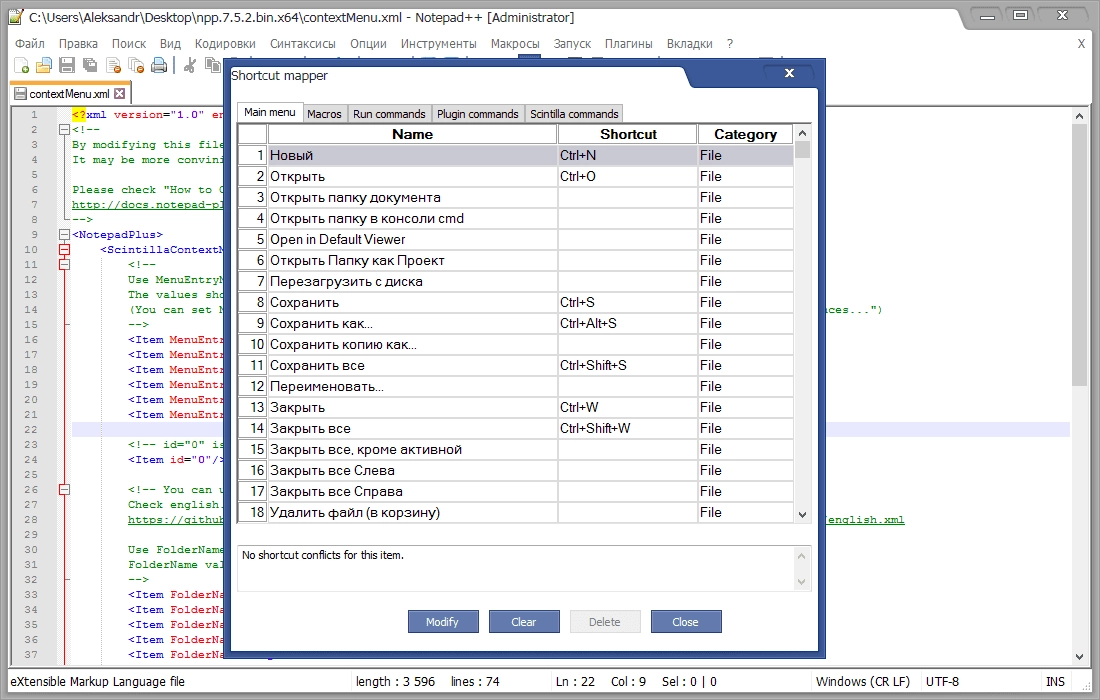The height and width of the screenshot is (700, 1100).
Task: Click the Close All documents toolbar icon
Action: (x=136, y=66)
